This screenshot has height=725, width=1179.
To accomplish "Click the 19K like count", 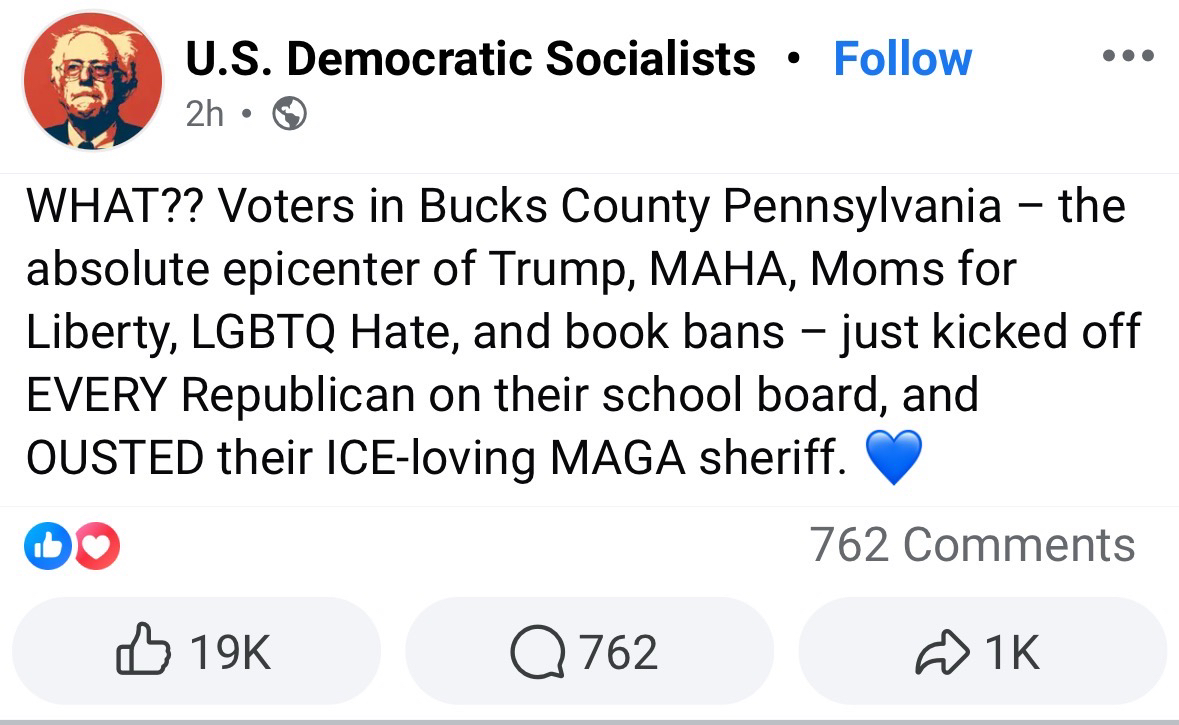I will pyautogui.click(x=230, y=653).
